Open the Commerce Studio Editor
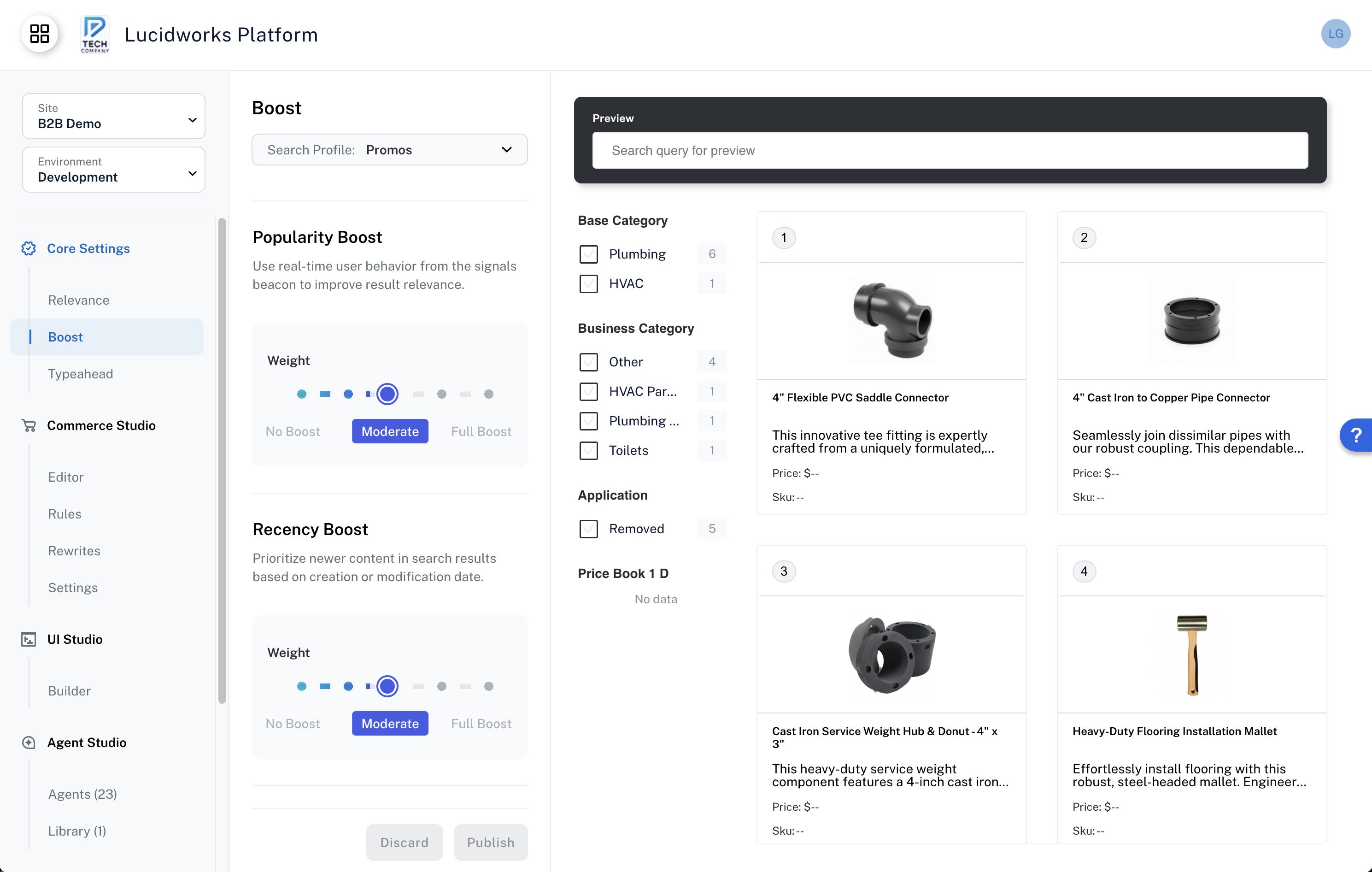The image size is (1372, 872). 65,477
